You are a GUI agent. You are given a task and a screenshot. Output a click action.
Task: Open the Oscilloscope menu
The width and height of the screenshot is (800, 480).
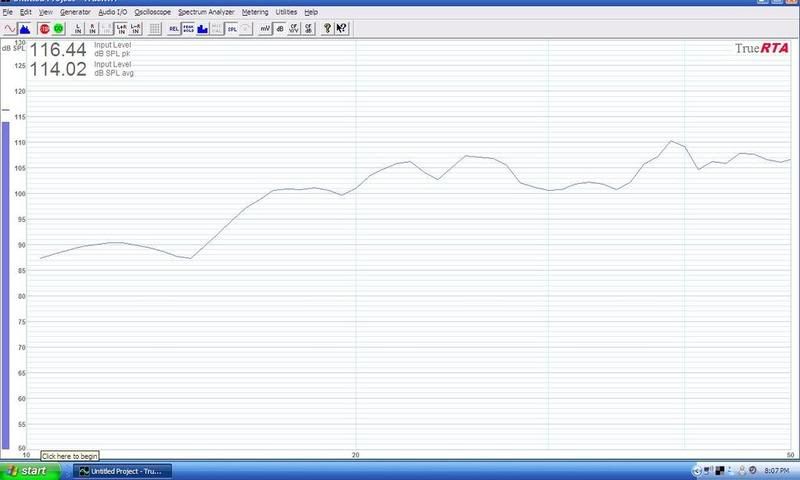tap(153, 12)
